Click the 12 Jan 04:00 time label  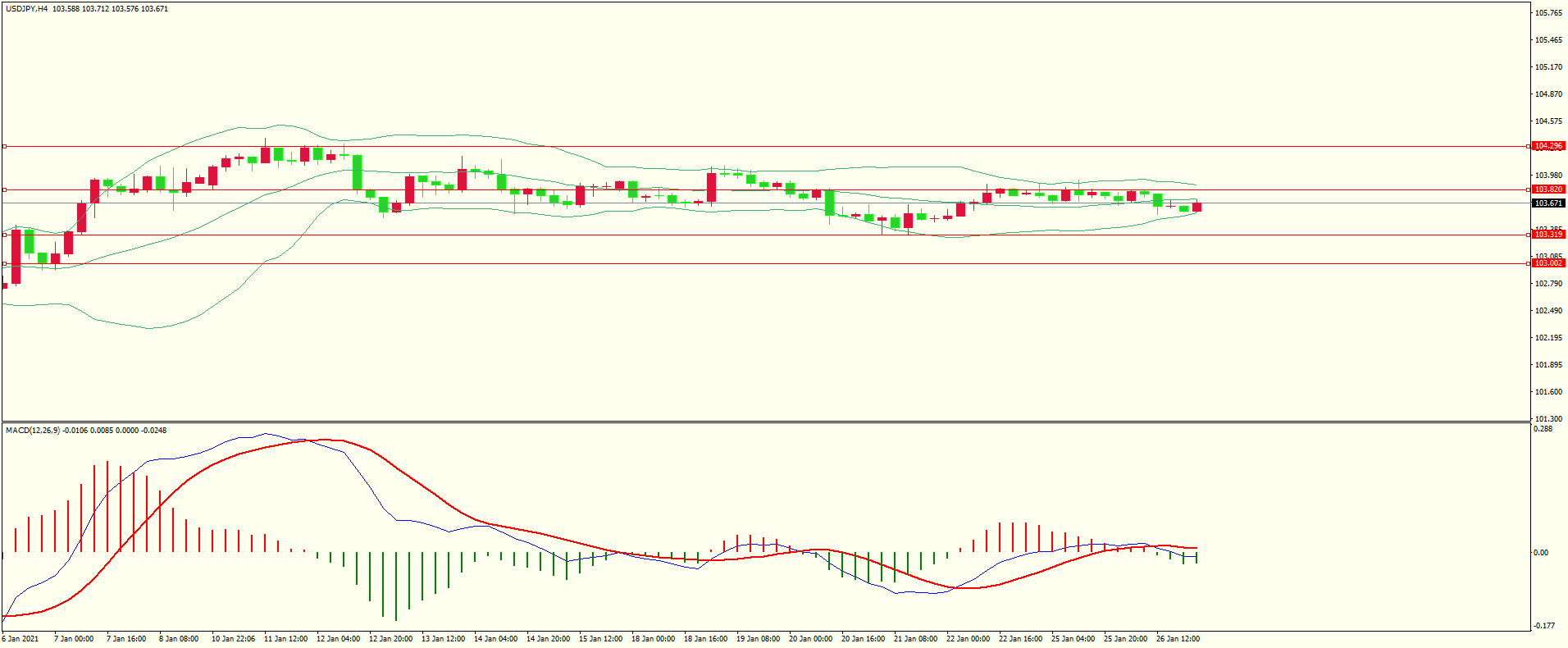(338, 639)
